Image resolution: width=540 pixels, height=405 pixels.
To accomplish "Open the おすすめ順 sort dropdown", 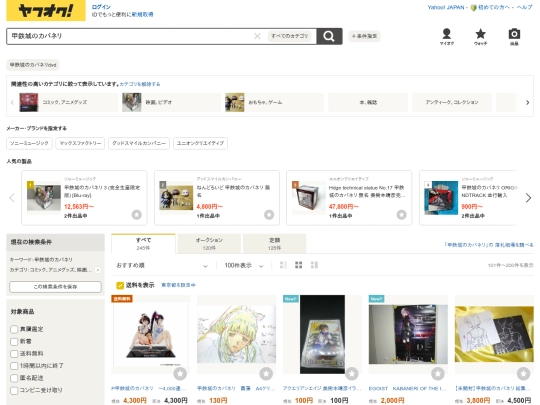I will 162,266.
